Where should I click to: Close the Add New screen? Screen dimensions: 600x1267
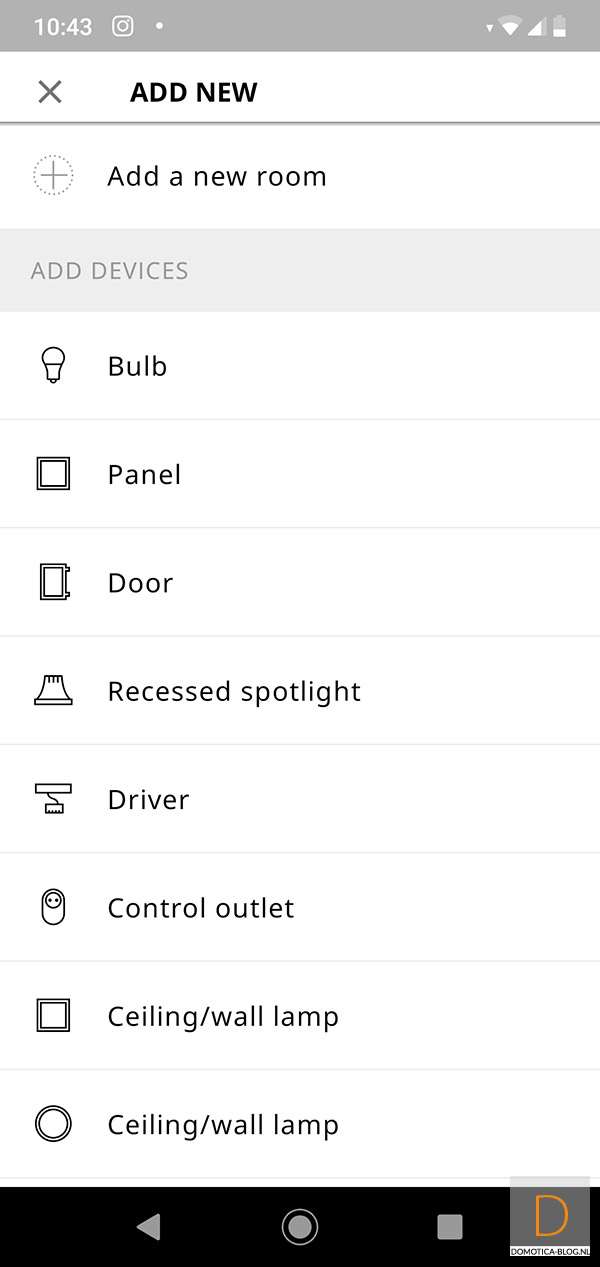(49, 92)
